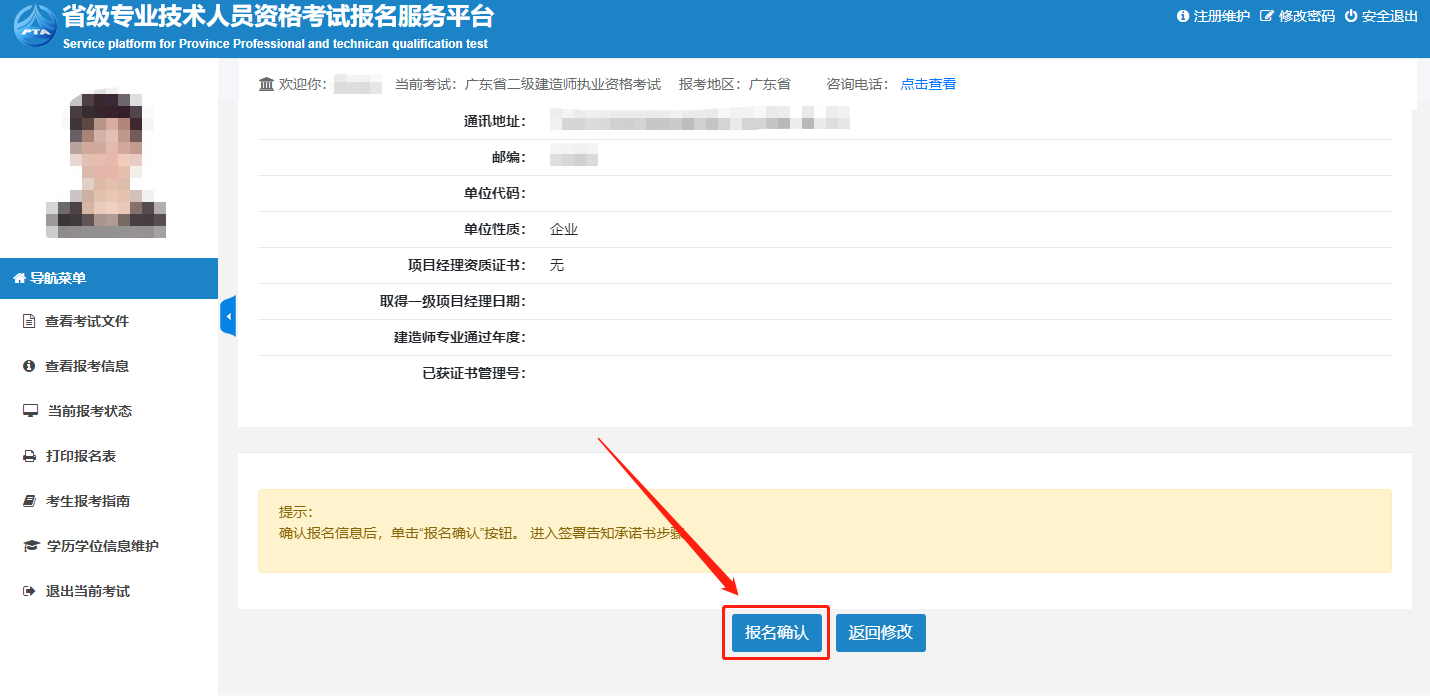The width and height of the screenshot is (1430, 696).
Task: Click the yellow 提示 notice box
Action: coord(824,530)
